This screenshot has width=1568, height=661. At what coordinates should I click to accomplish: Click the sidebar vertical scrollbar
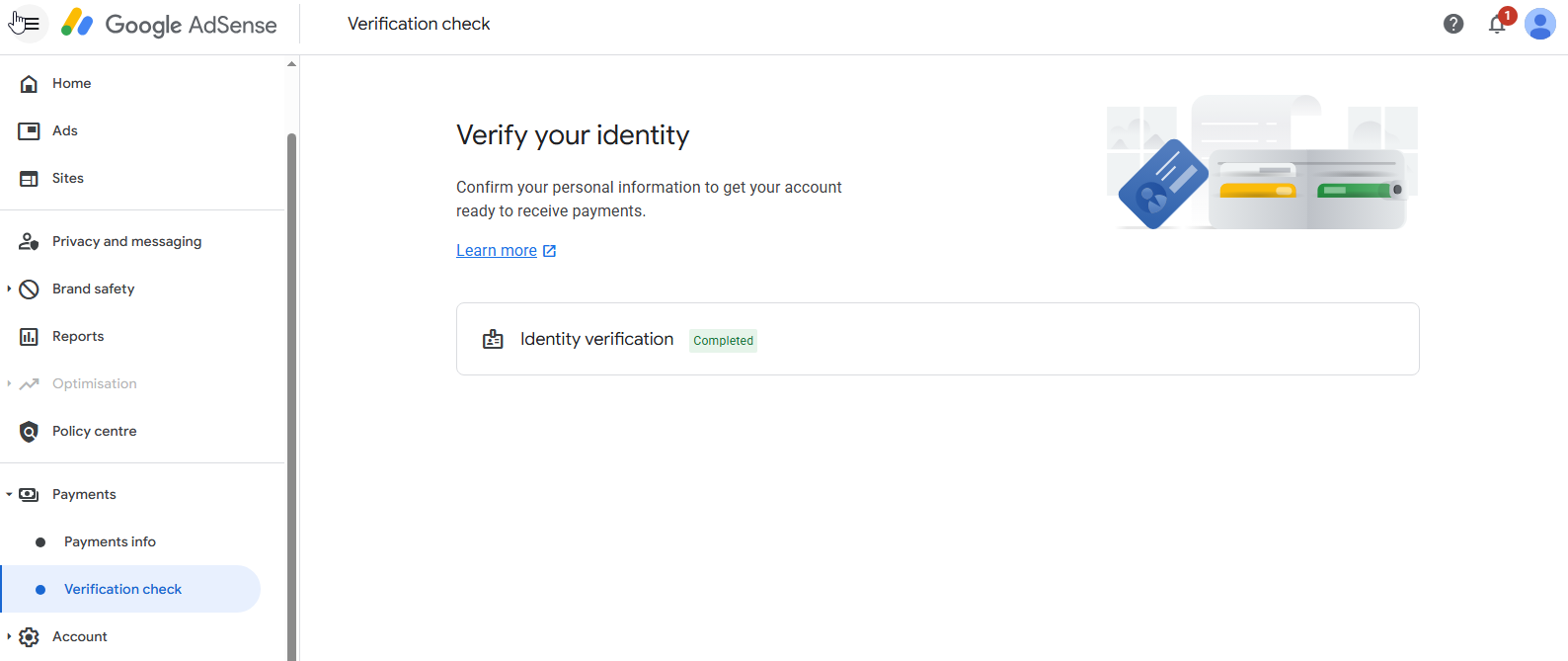(x=291, y=395)
